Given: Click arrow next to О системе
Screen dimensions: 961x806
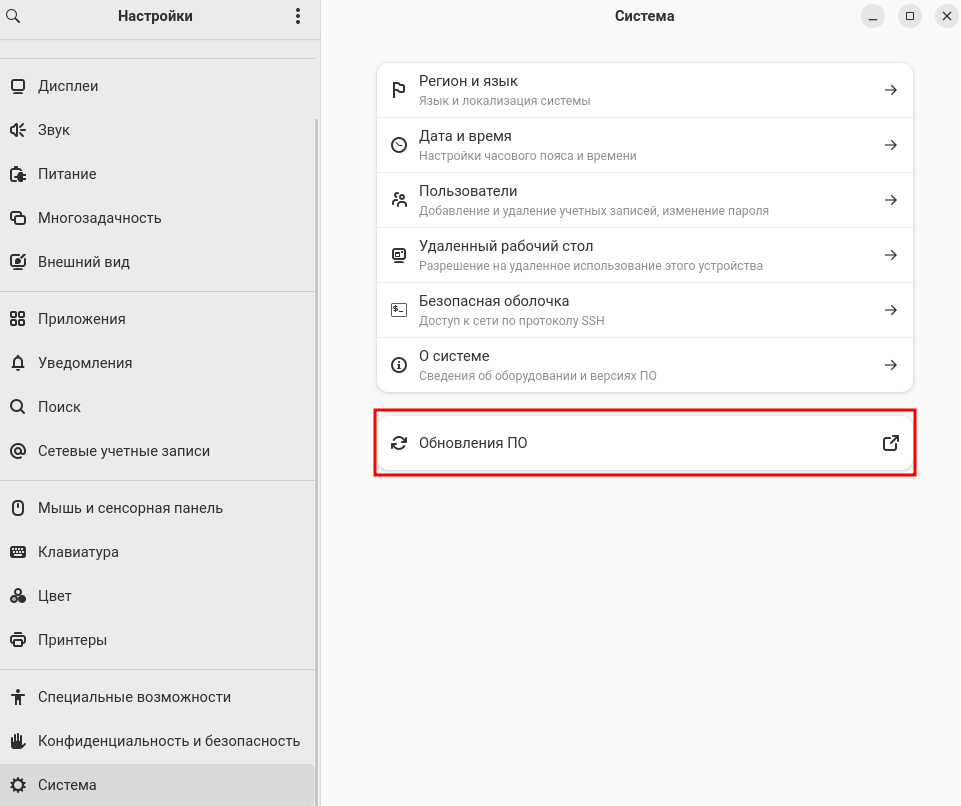Looking at the screenshot, I should click(x=890, y=365).
